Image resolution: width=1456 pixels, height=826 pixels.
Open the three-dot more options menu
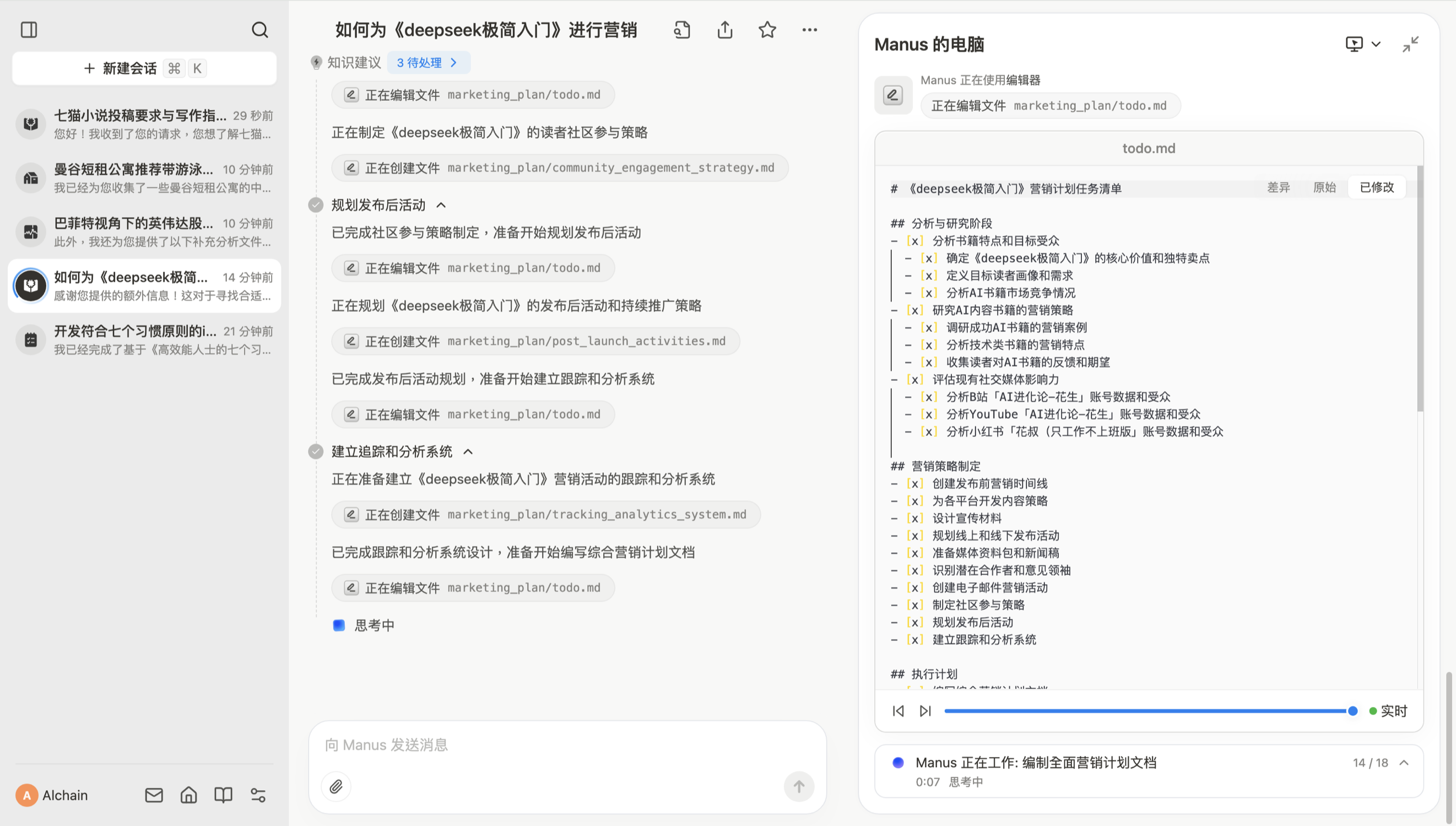(x=810, y=30)
